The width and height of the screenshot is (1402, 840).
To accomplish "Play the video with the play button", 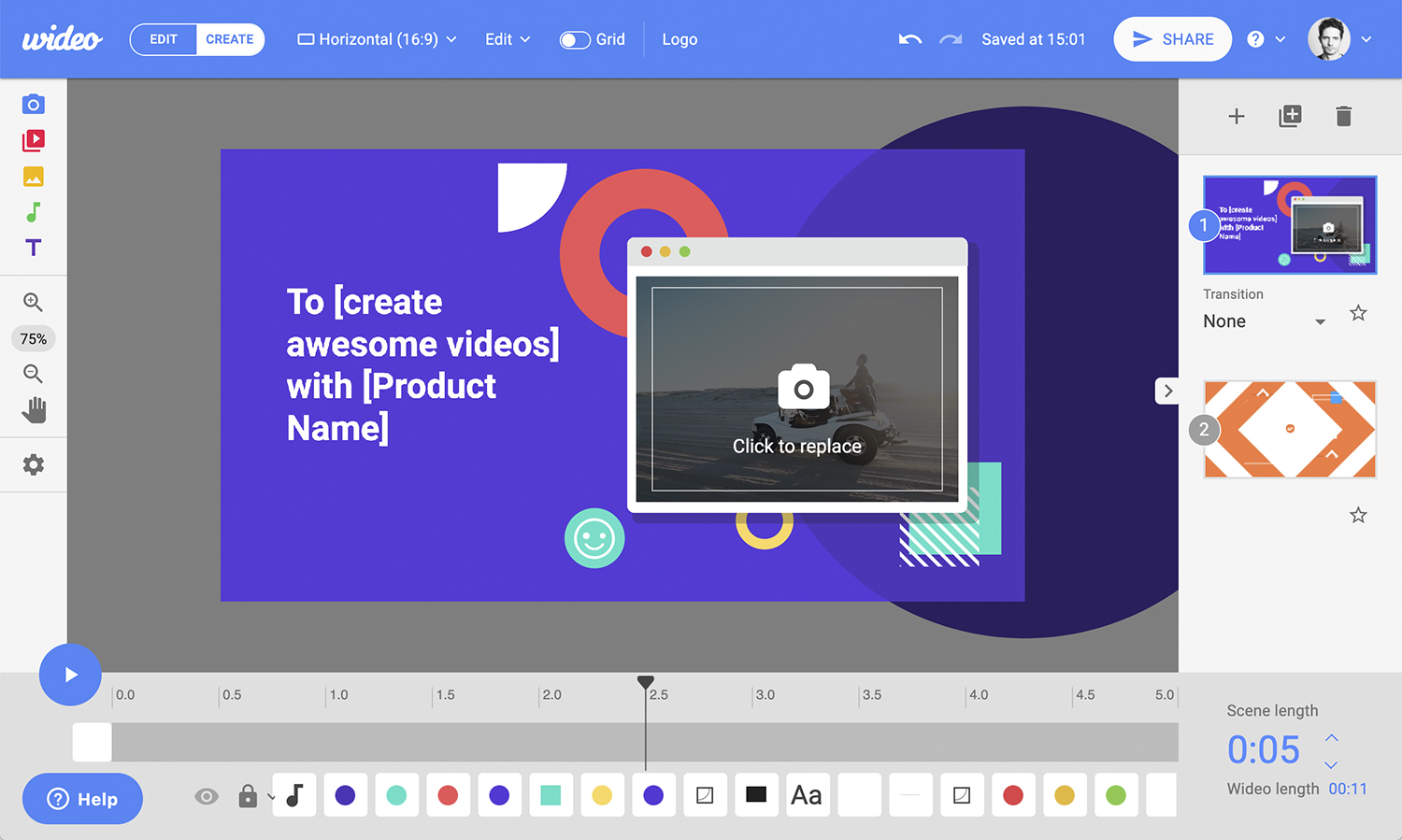I will tap(70, 675).
